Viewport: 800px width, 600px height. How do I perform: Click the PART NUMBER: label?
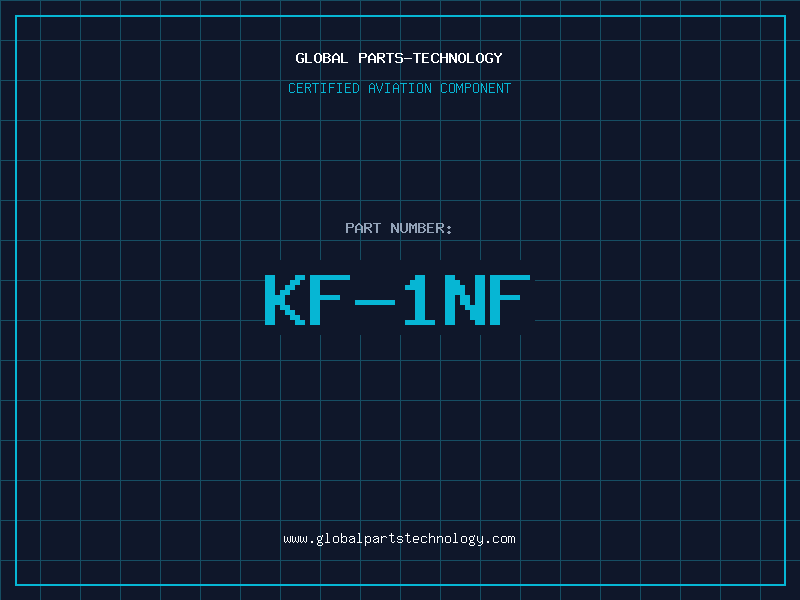[399, 228]
